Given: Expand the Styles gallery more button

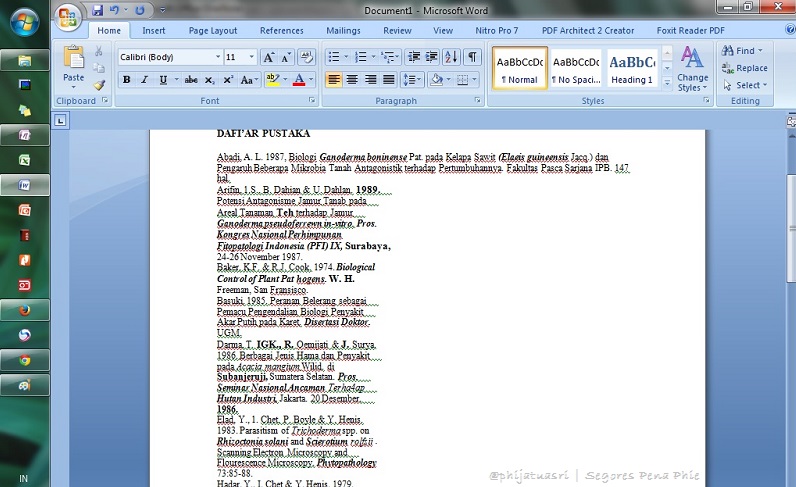Looking at the screenshot, I should pos(667,83).
